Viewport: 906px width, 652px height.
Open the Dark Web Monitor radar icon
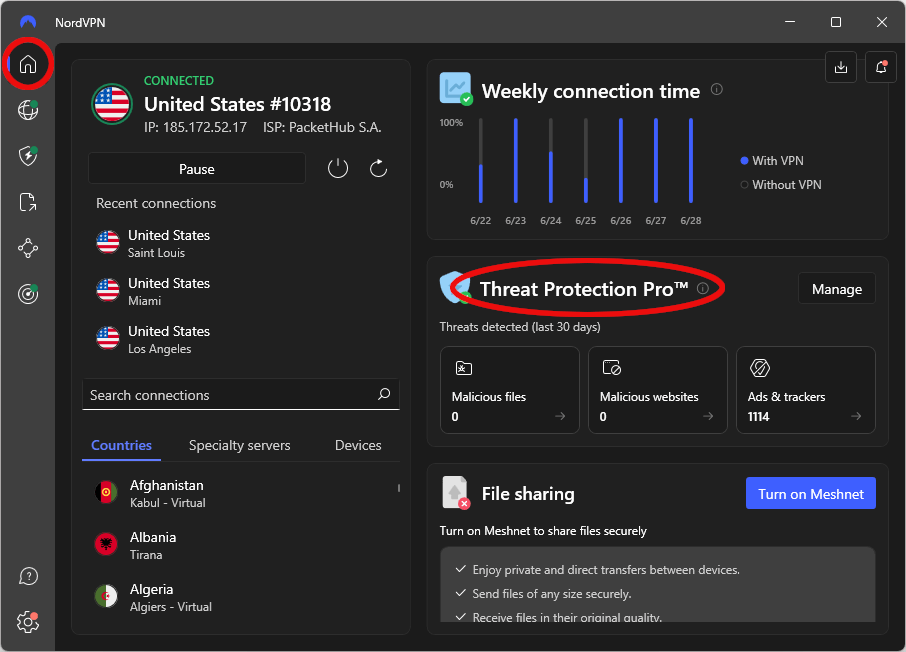pyautogui.click(x=28, y=294)
